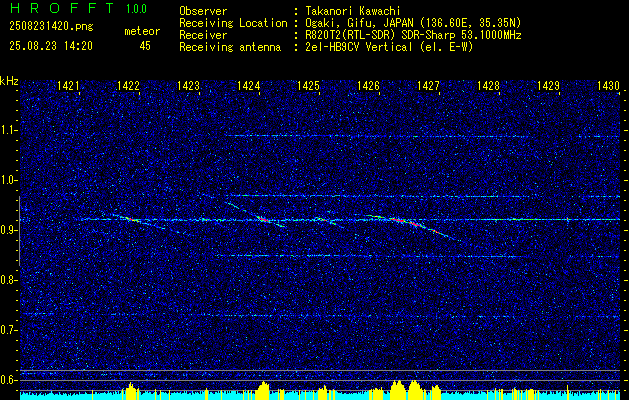Viewport: 629px width, 400px height.
Task: Click the 1422 time axis label
Action: click(128, 86)
